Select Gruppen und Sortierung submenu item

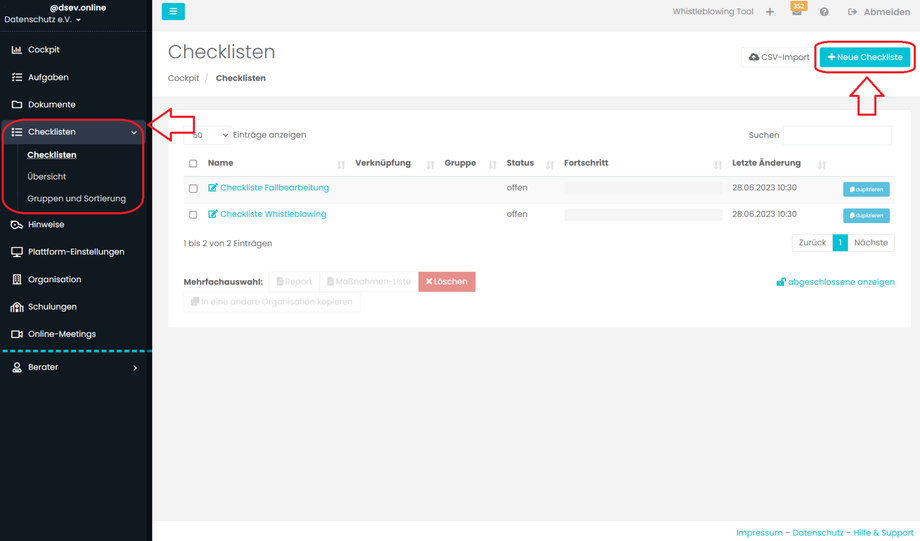77,198
